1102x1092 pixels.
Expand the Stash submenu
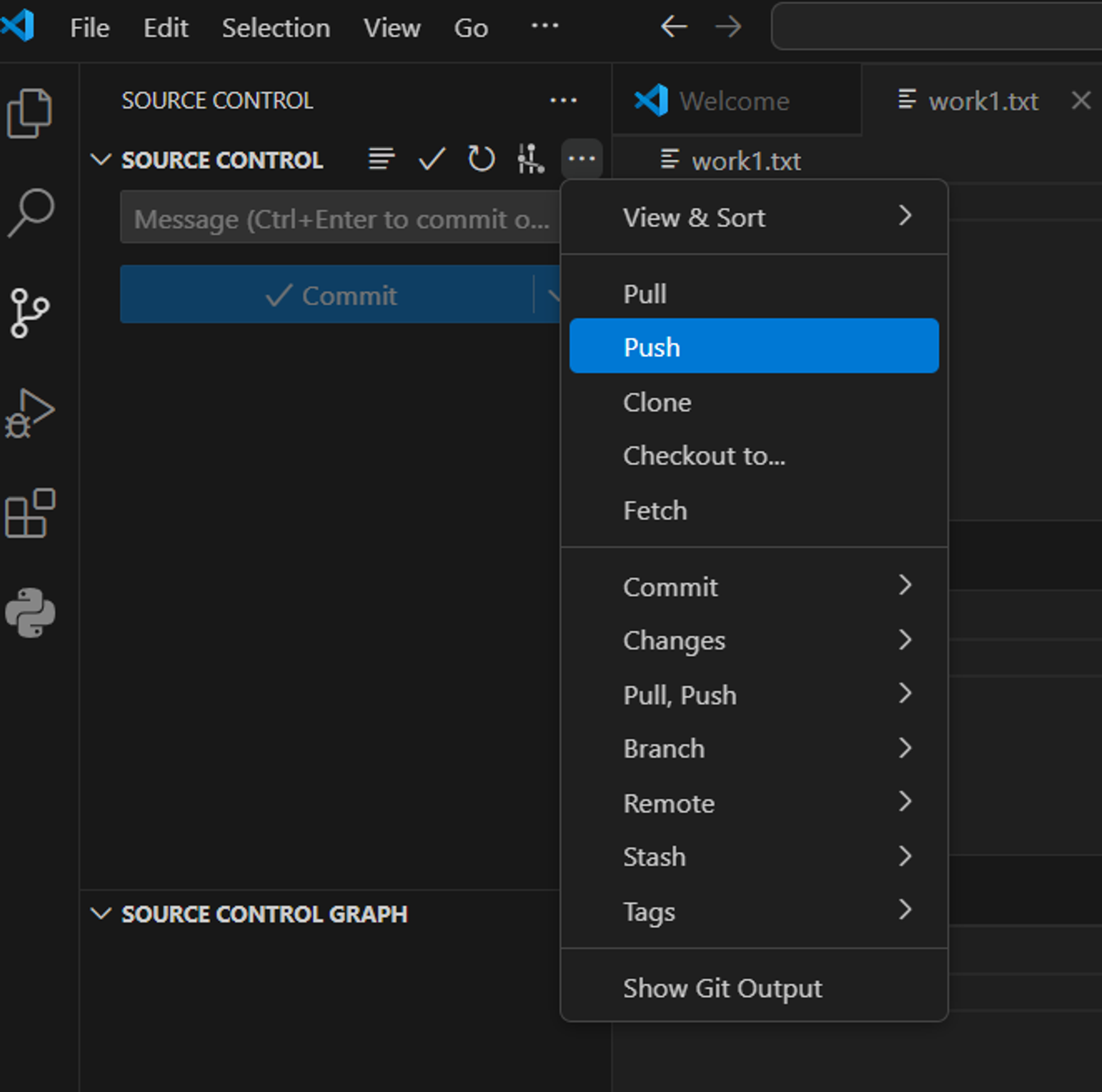point(754,857)
